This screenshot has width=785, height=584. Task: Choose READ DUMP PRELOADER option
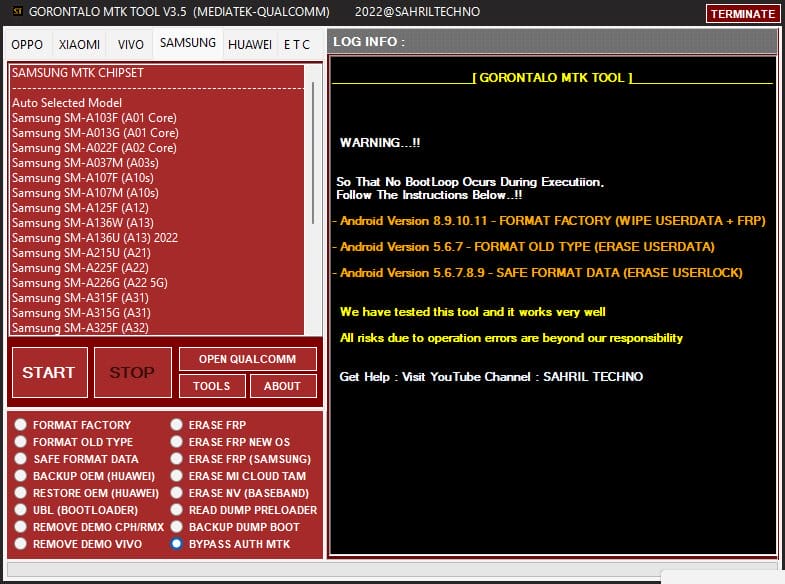pyautogui.click(x=244, y=510)
